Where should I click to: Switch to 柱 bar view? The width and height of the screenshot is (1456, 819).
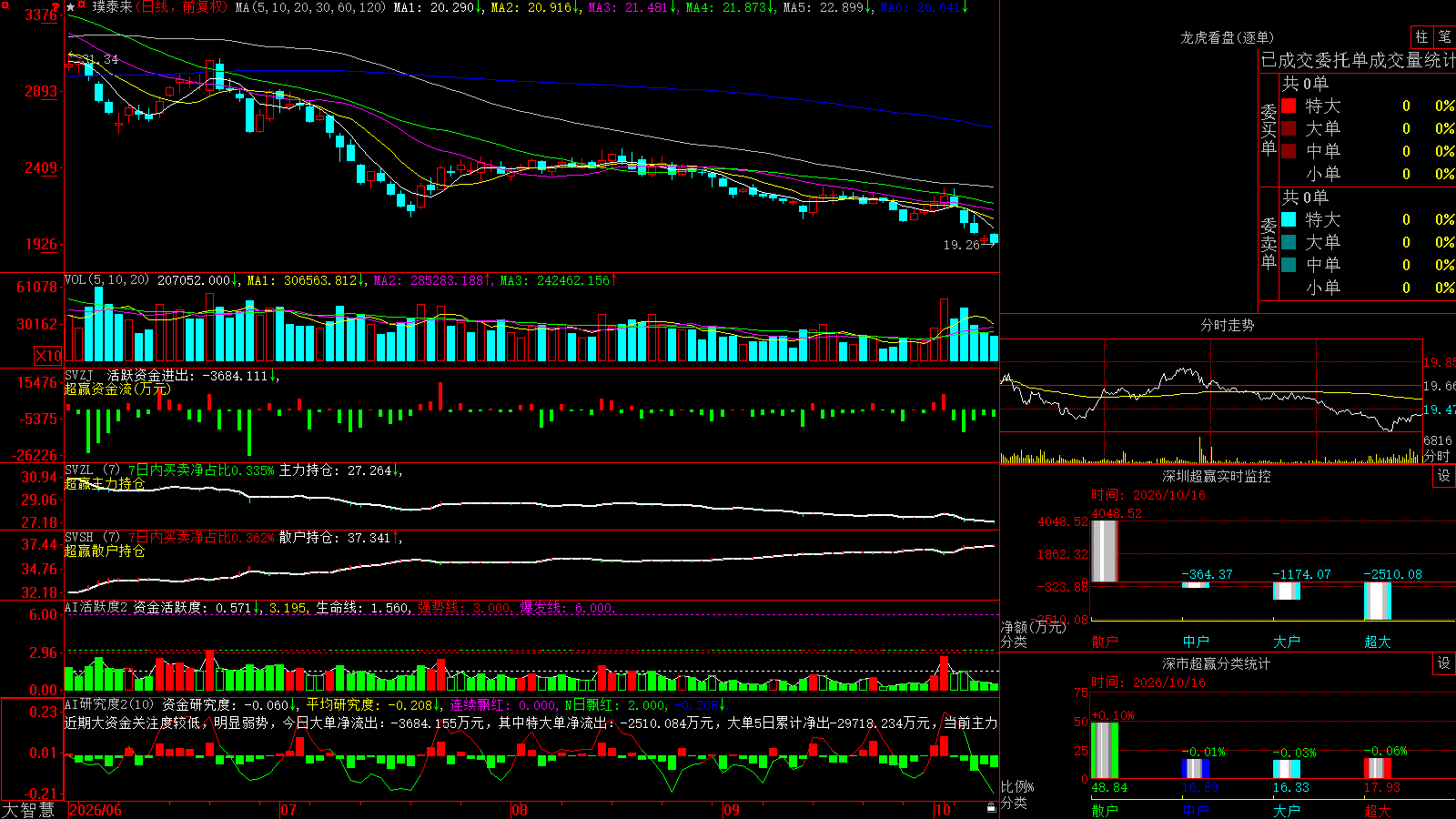[x=1421, y=37]
